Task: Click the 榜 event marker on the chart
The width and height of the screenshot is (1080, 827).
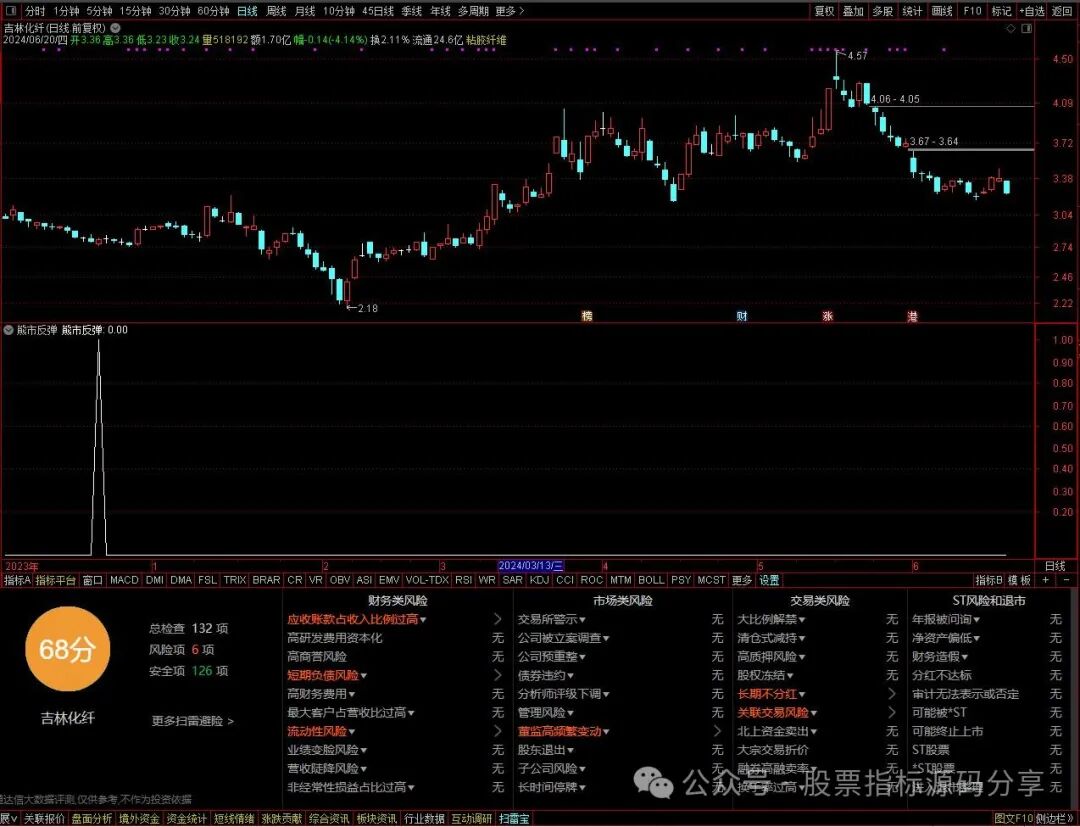Action: 587,316
